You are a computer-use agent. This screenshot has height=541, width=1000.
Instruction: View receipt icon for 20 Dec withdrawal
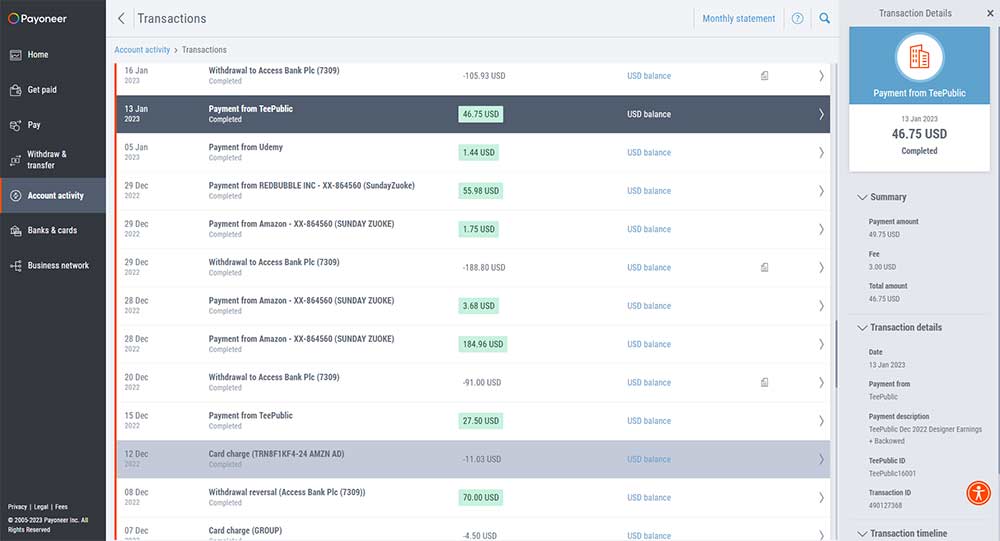click(764, 382)
